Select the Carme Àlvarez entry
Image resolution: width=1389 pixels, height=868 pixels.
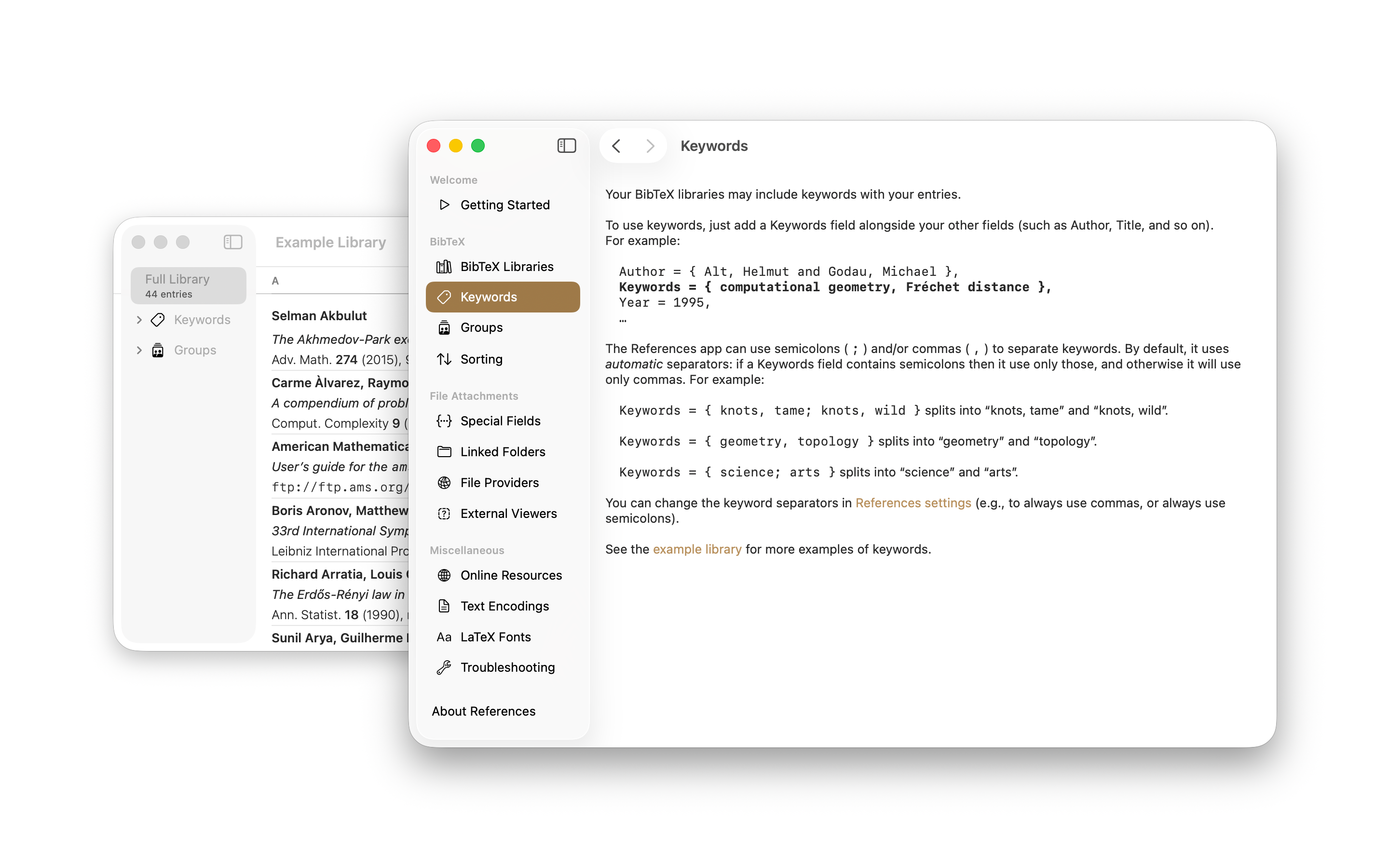point(340,403)
